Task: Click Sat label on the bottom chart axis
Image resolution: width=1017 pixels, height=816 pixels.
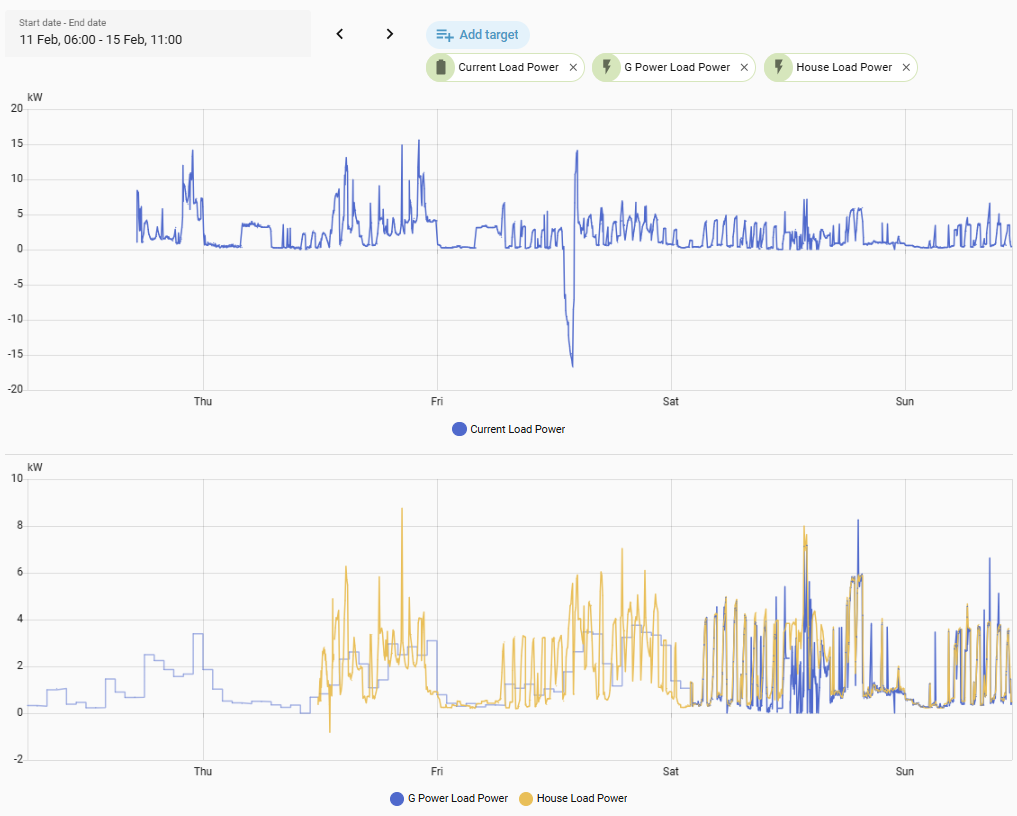Action: tap(671, 771)
